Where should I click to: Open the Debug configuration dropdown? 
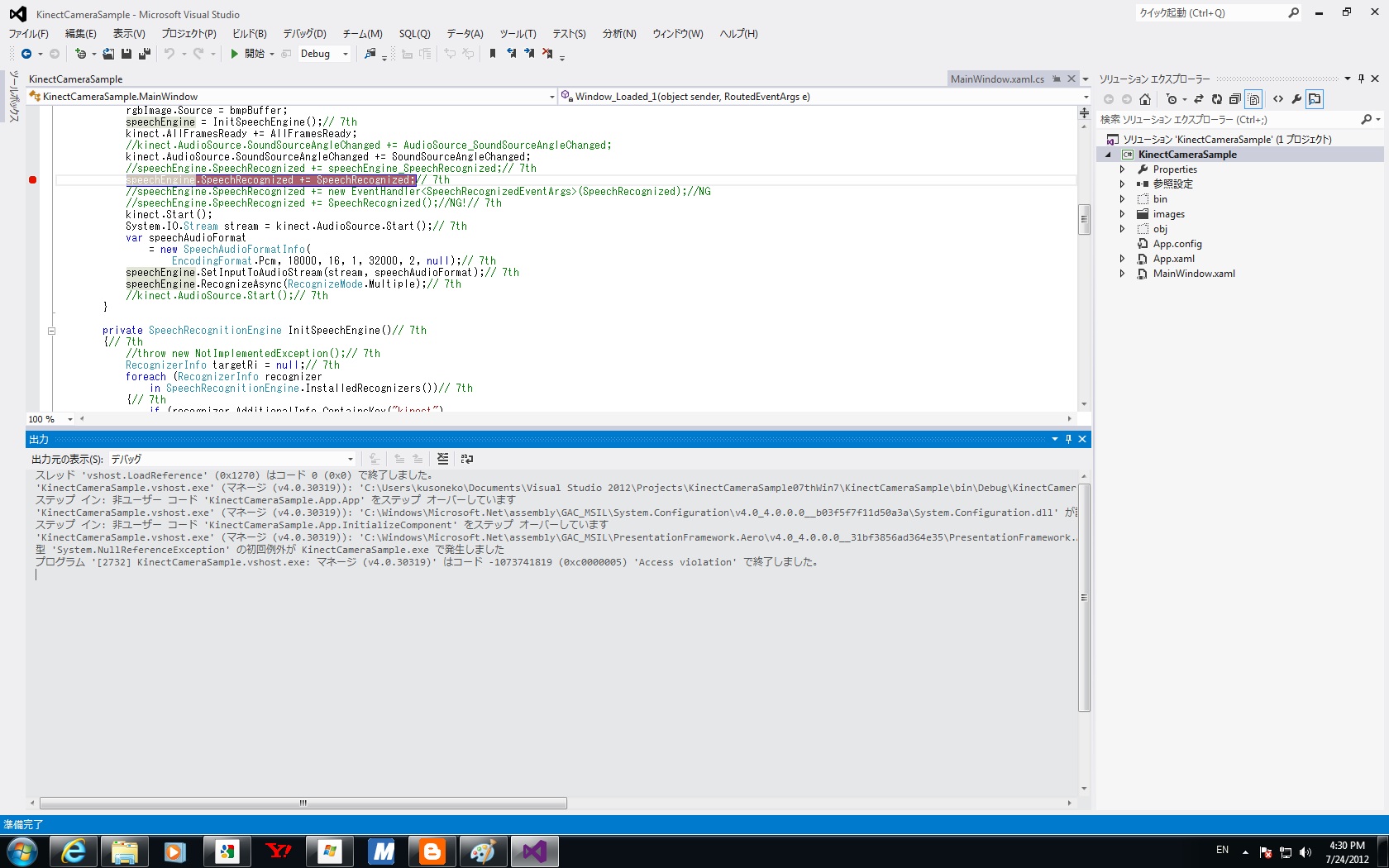tap(346, 54)
